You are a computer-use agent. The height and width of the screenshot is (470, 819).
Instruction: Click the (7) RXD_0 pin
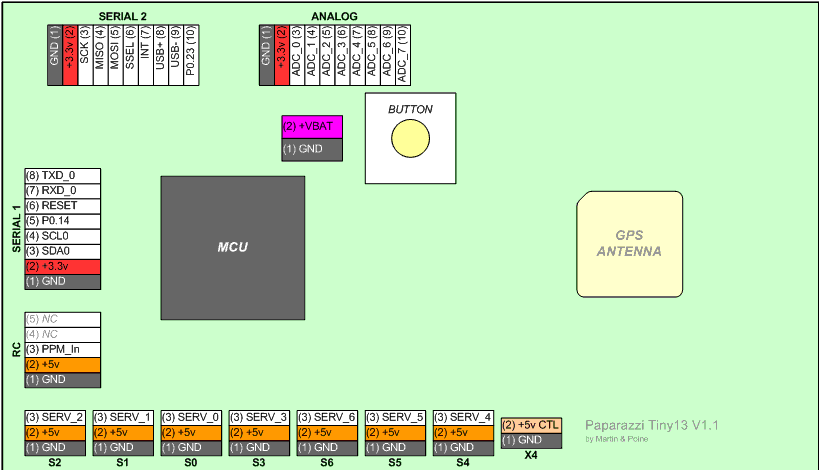pyautogui.click(x=63, y=191)
